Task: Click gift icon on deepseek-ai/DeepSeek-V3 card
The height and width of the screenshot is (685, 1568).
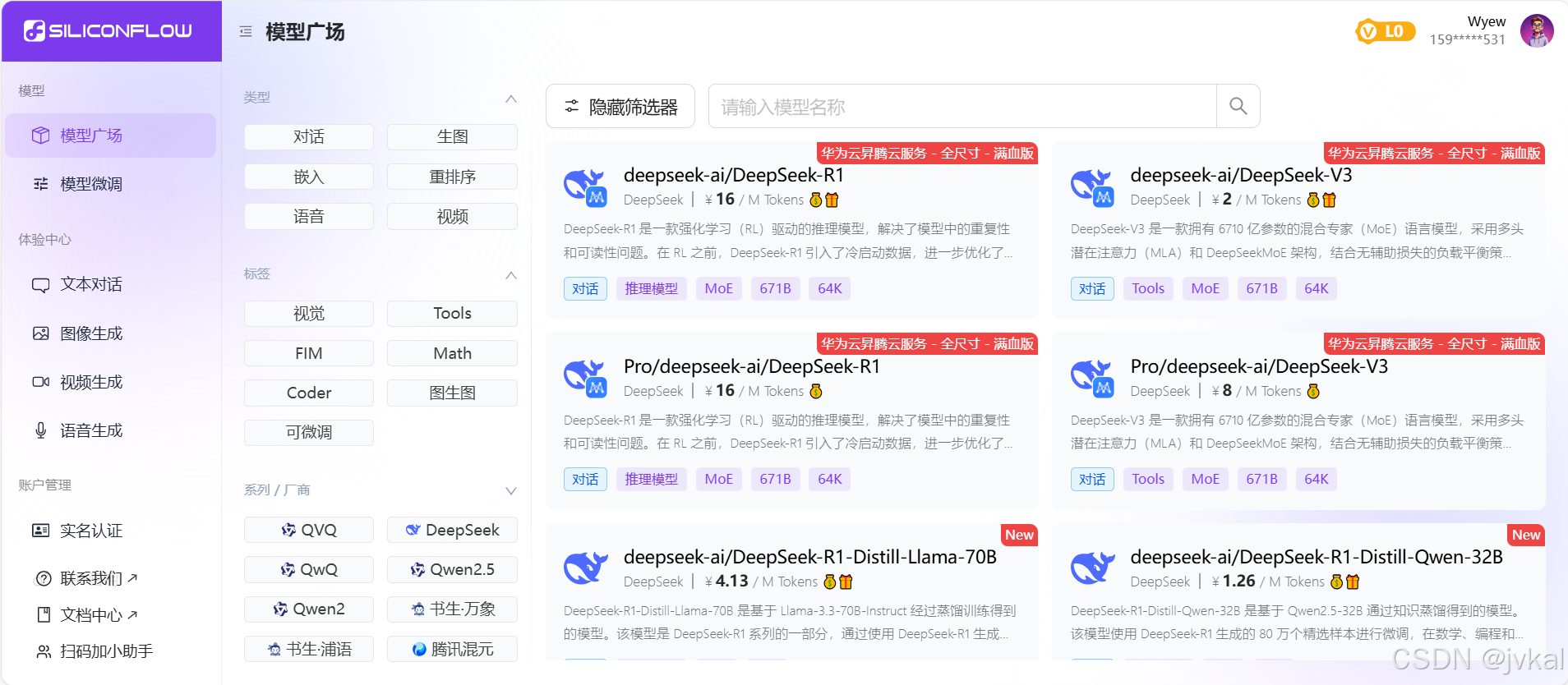Action: pyautogui.click(x=1330, y=200)
